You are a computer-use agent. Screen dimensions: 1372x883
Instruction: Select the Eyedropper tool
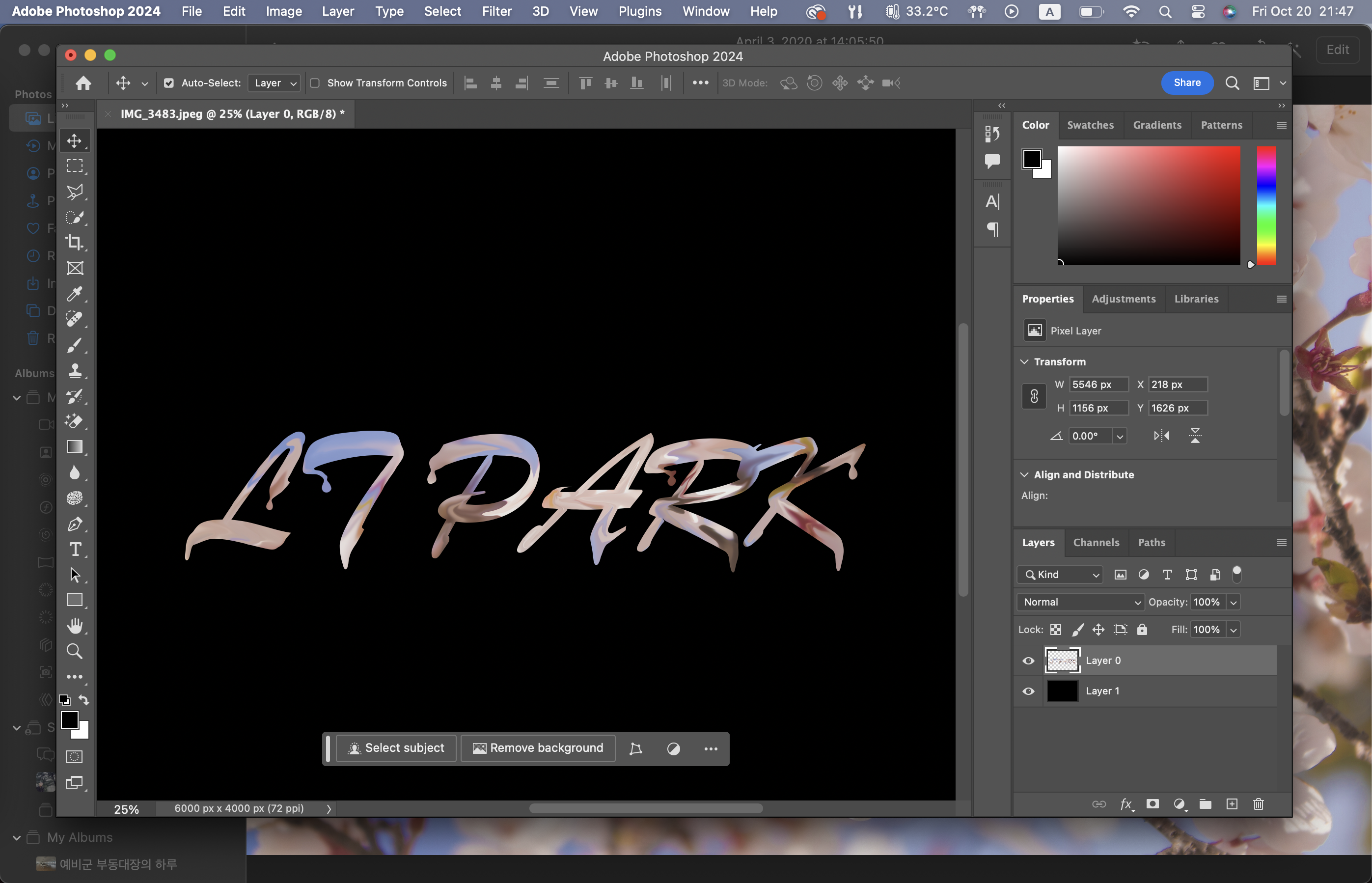tap(75, 294)
